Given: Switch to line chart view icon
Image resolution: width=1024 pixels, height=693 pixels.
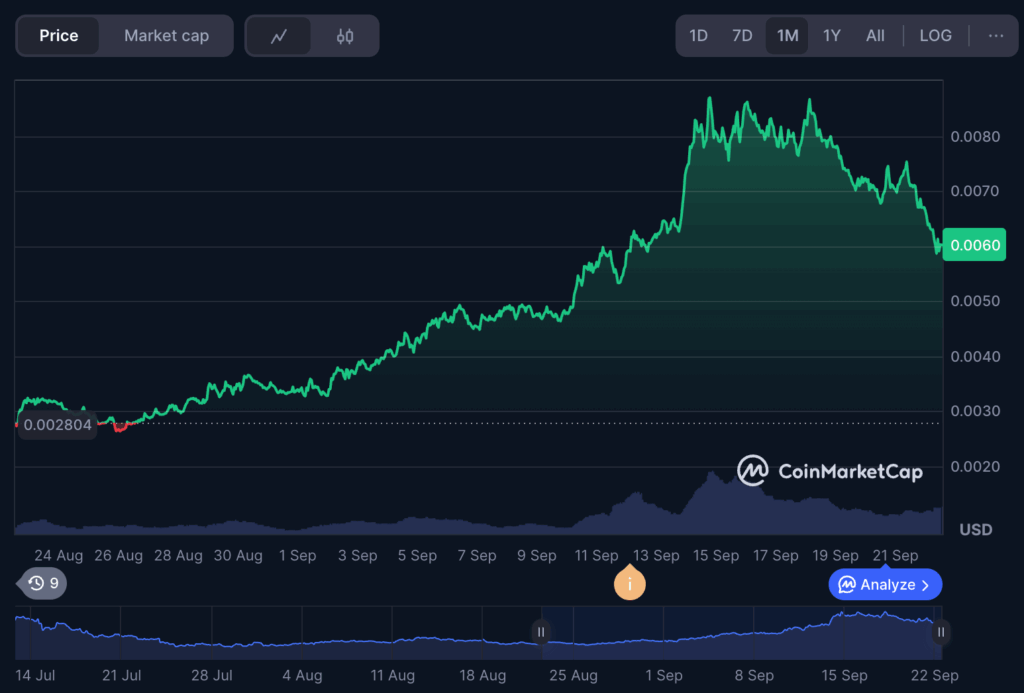Looking at the screenshot, I should coord(279,36).
